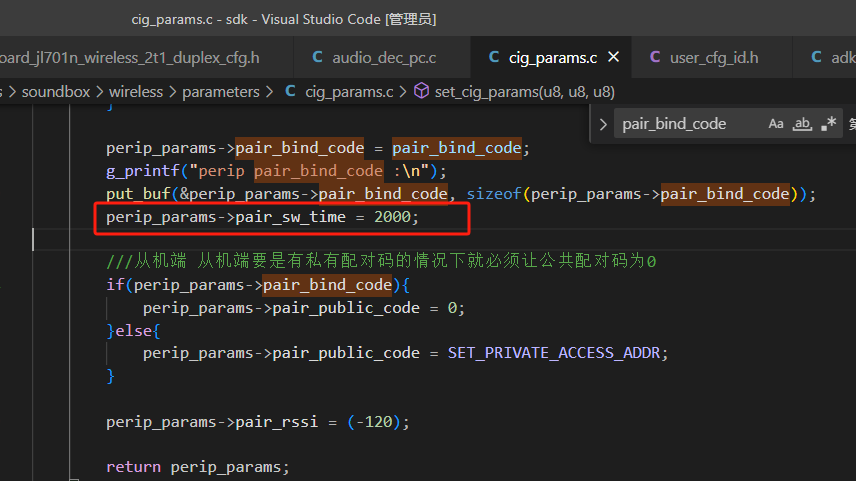Click the return perip_params line

pyautogui.click(x=198, y=467)
